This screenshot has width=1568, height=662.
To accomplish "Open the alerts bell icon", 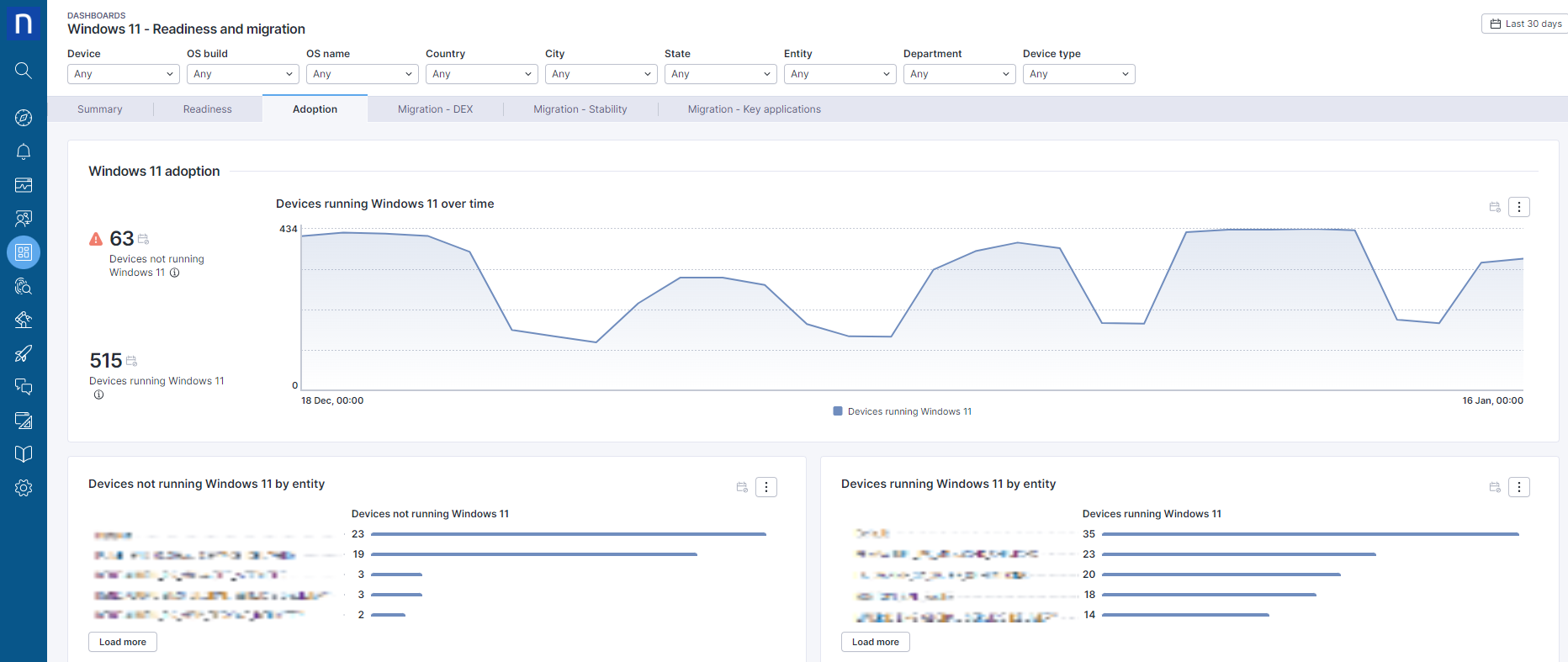I will [24, 151].
